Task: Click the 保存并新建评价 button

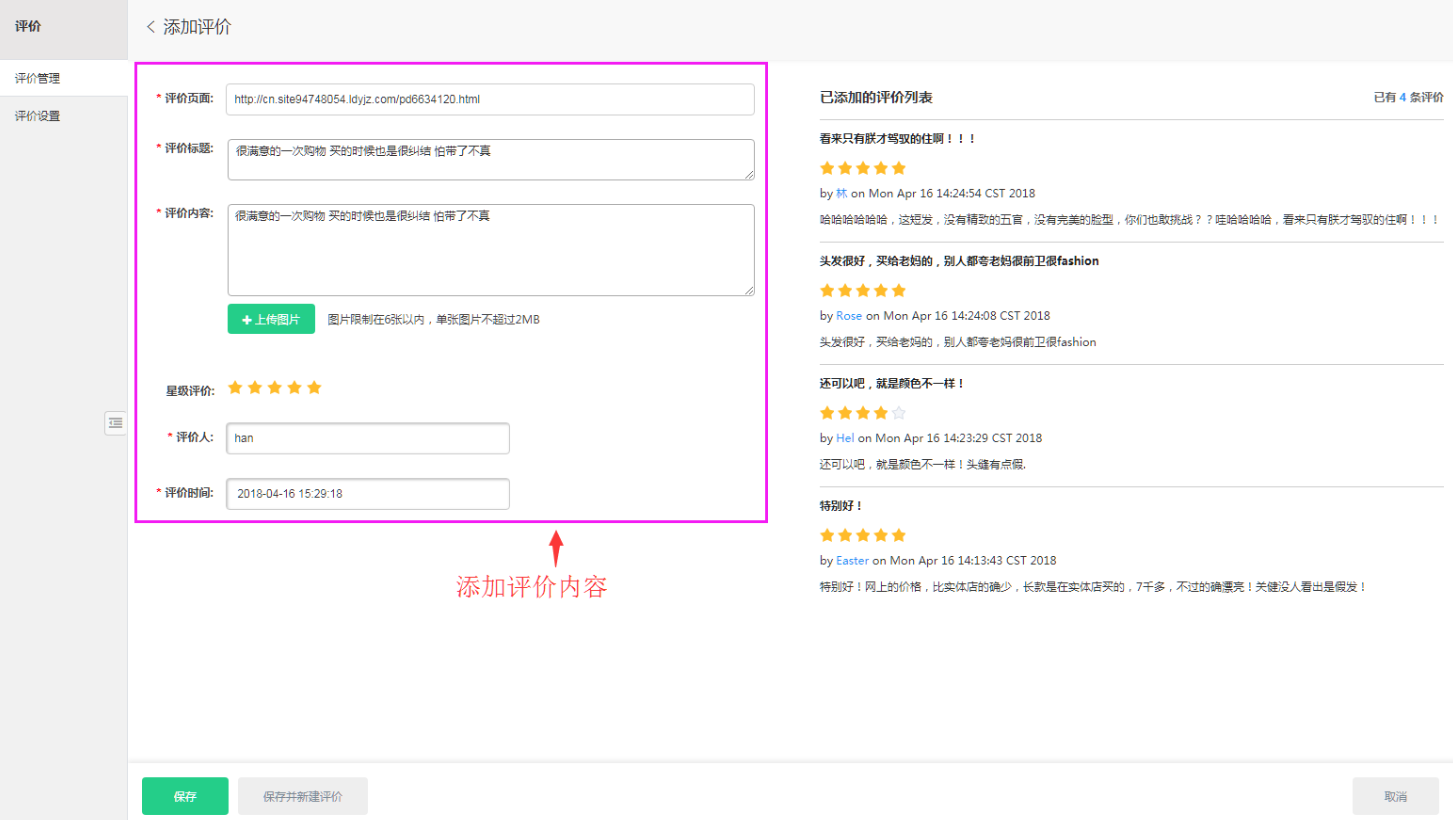Action: 302,796
